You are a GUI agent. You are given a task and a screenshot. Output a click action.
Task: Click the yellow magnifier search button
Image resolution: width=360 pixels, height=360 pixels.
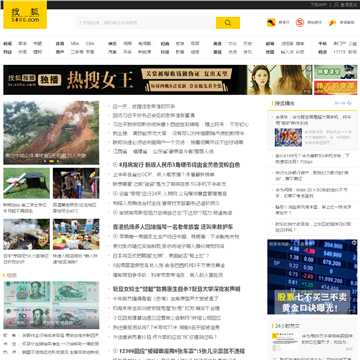click(x=228, y=23)
